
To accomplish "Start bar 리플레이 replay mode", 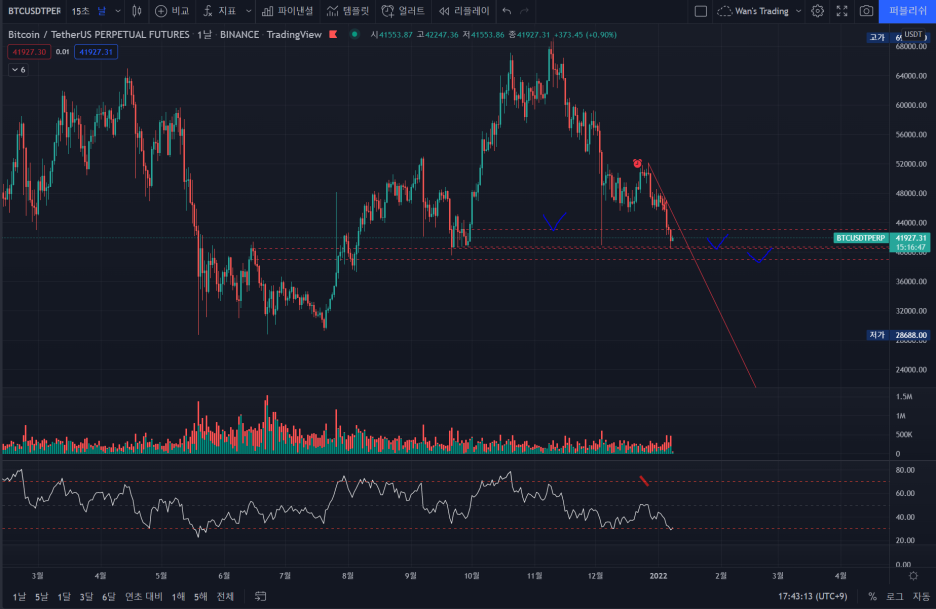I will (x=464, y=11).
